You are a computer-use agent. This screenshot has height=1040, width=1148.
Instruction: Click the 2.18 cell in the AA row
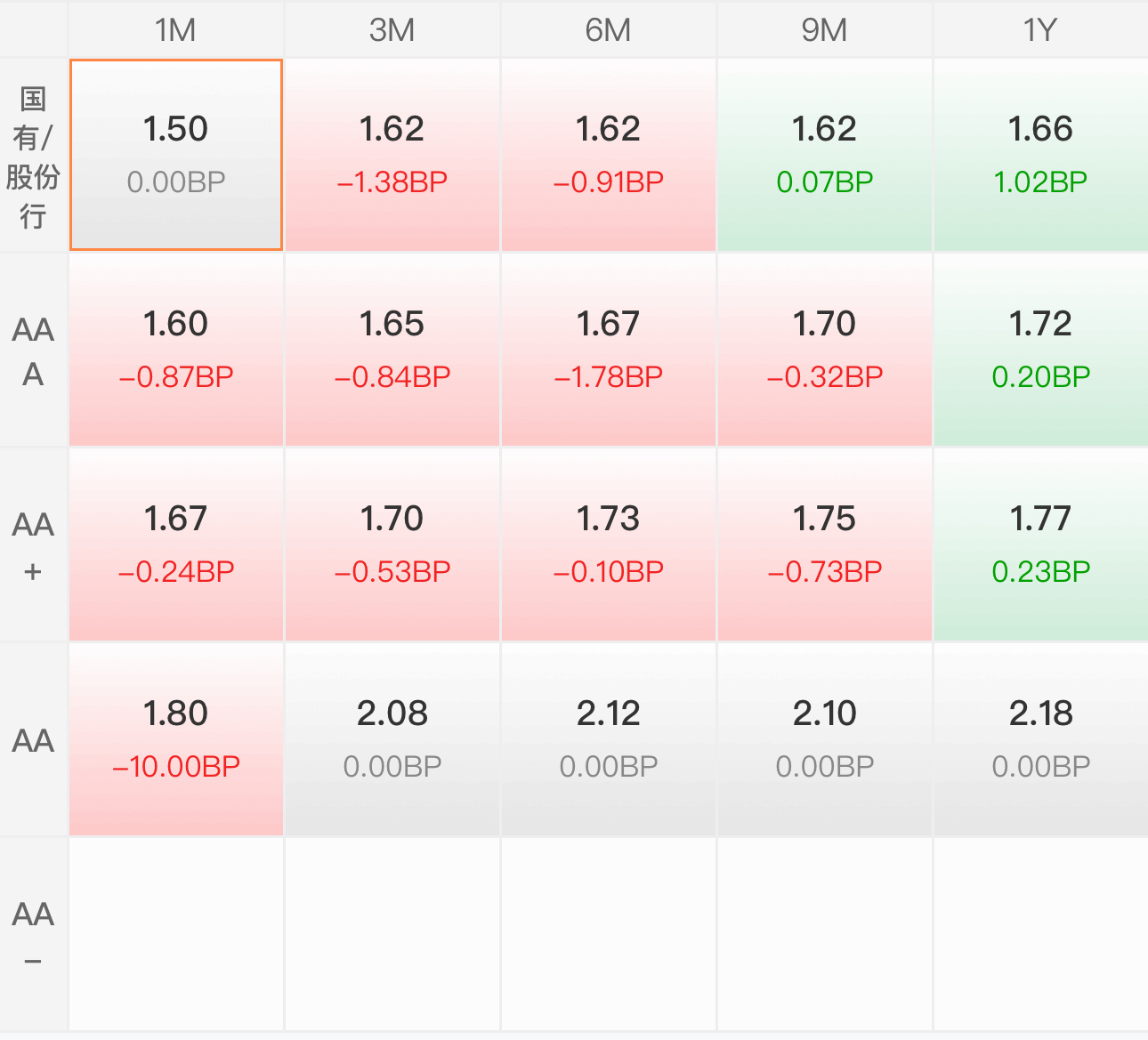pos(1041,740)
